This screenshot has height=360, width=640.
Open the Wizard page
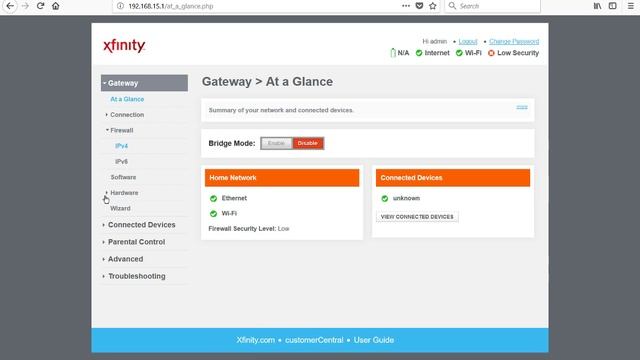pos(120,208)
